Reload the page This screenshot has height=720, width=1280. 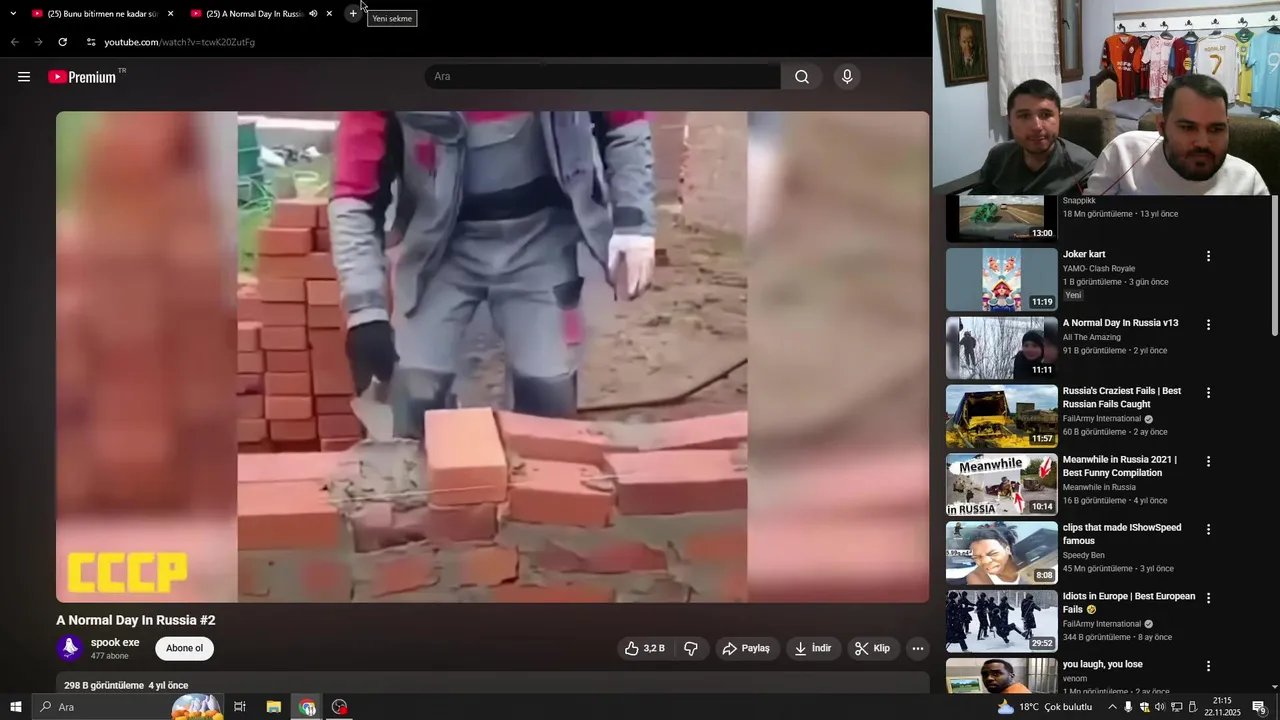tap(62, 42)
